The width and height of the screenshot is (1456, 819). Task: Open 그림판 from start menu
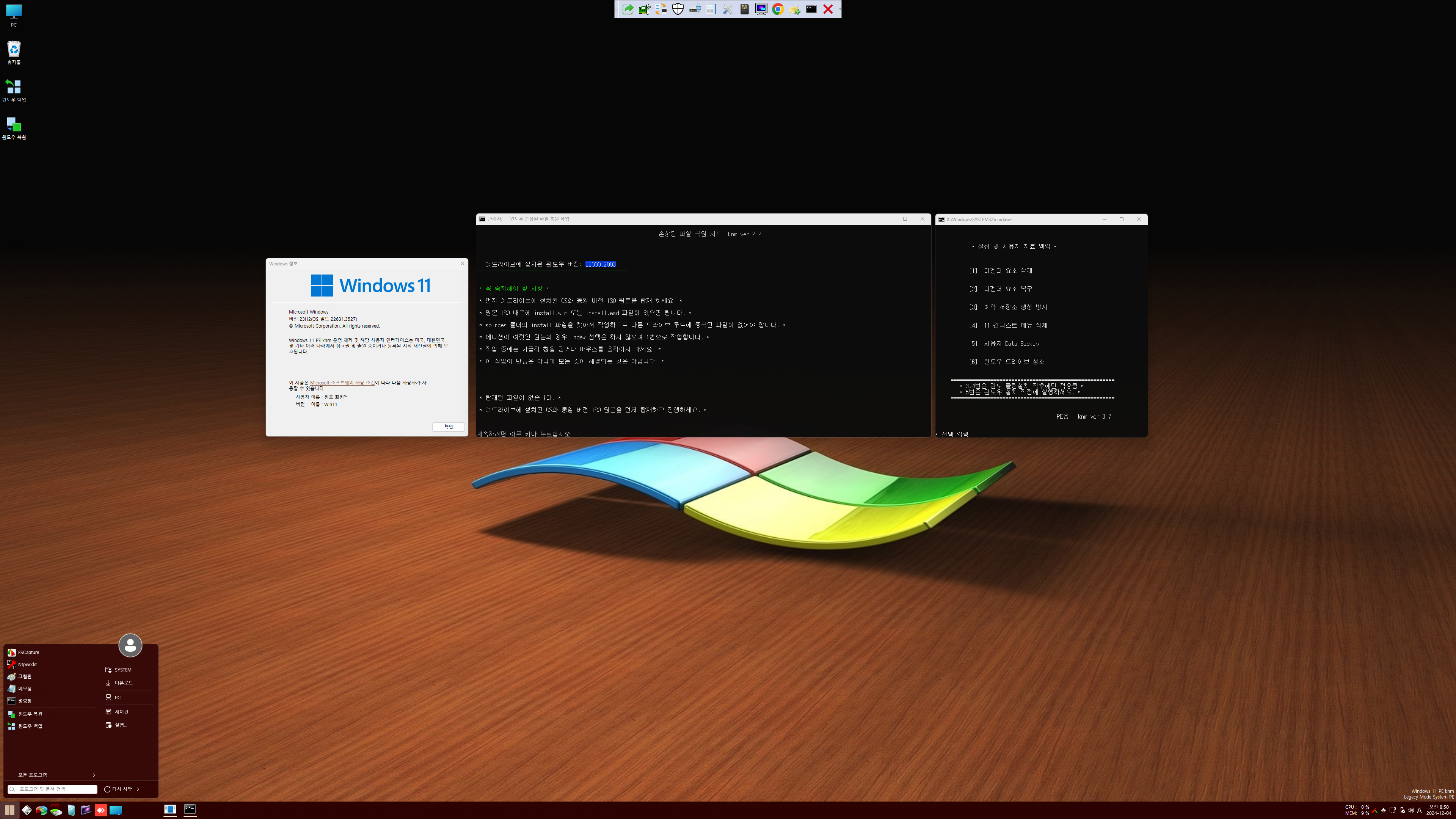52,676
